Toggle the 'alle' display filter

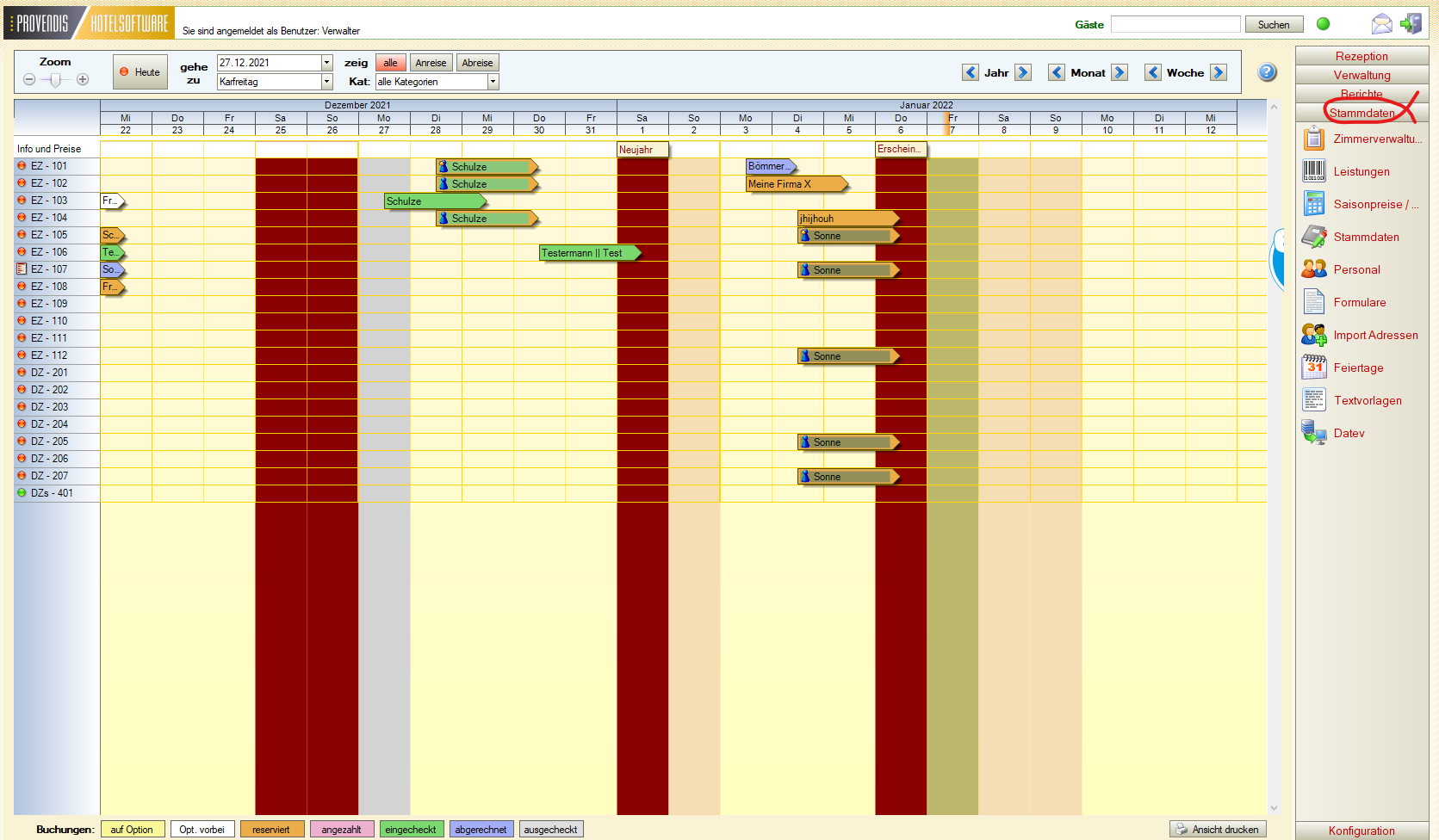[x=390, y=63]
